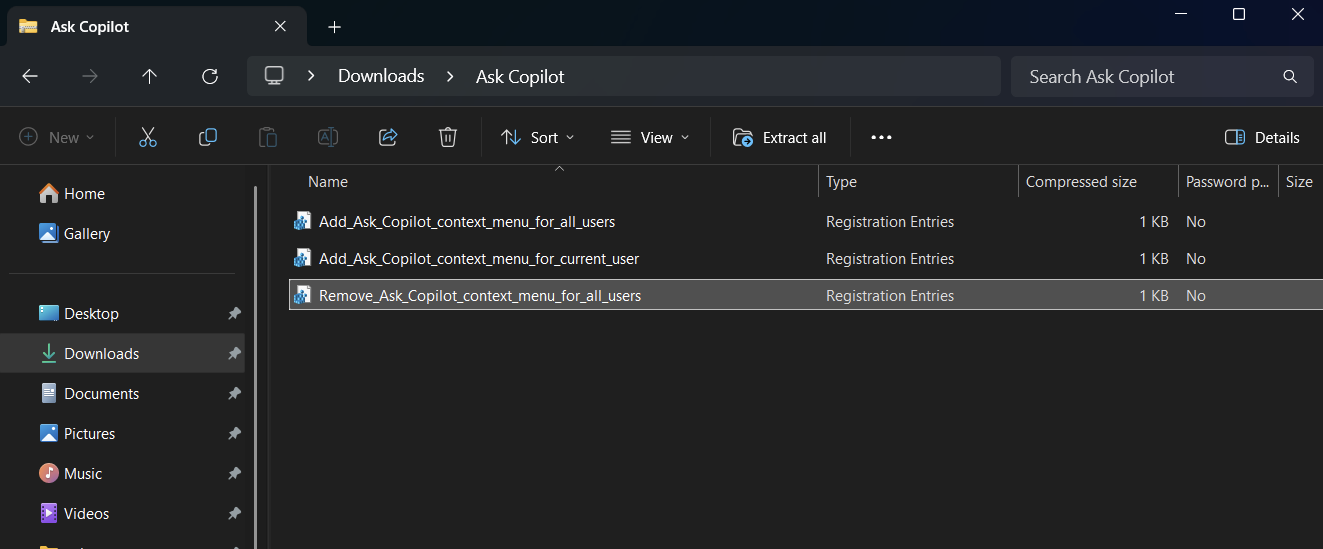Click the pin icon beside Documents
1323x549 pixels.
234,394
